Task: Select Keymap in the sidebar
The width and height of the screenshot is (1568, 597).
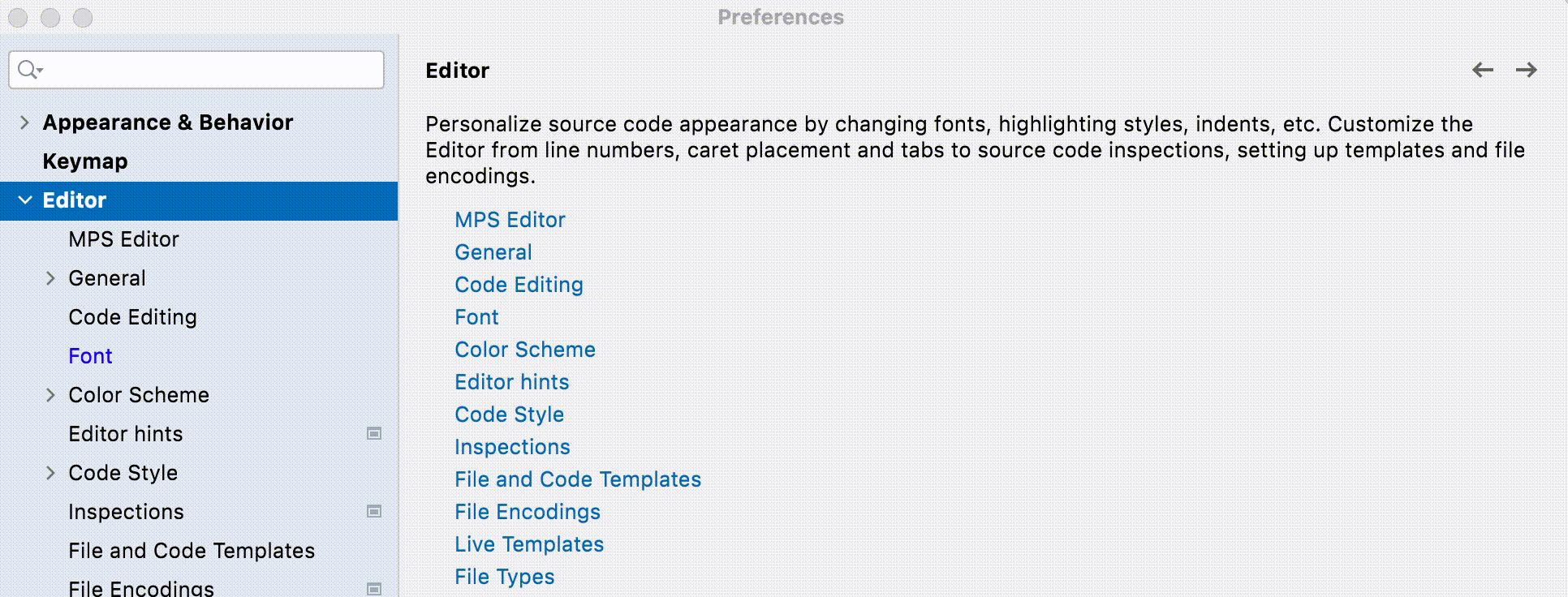Action: coord(85,161)
